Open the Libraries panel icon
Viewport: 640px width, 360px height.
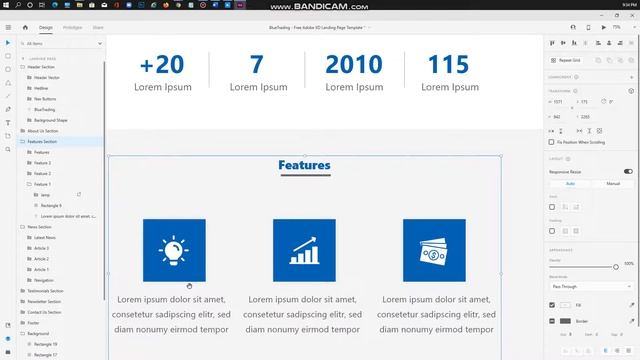(x=8, y=325)
